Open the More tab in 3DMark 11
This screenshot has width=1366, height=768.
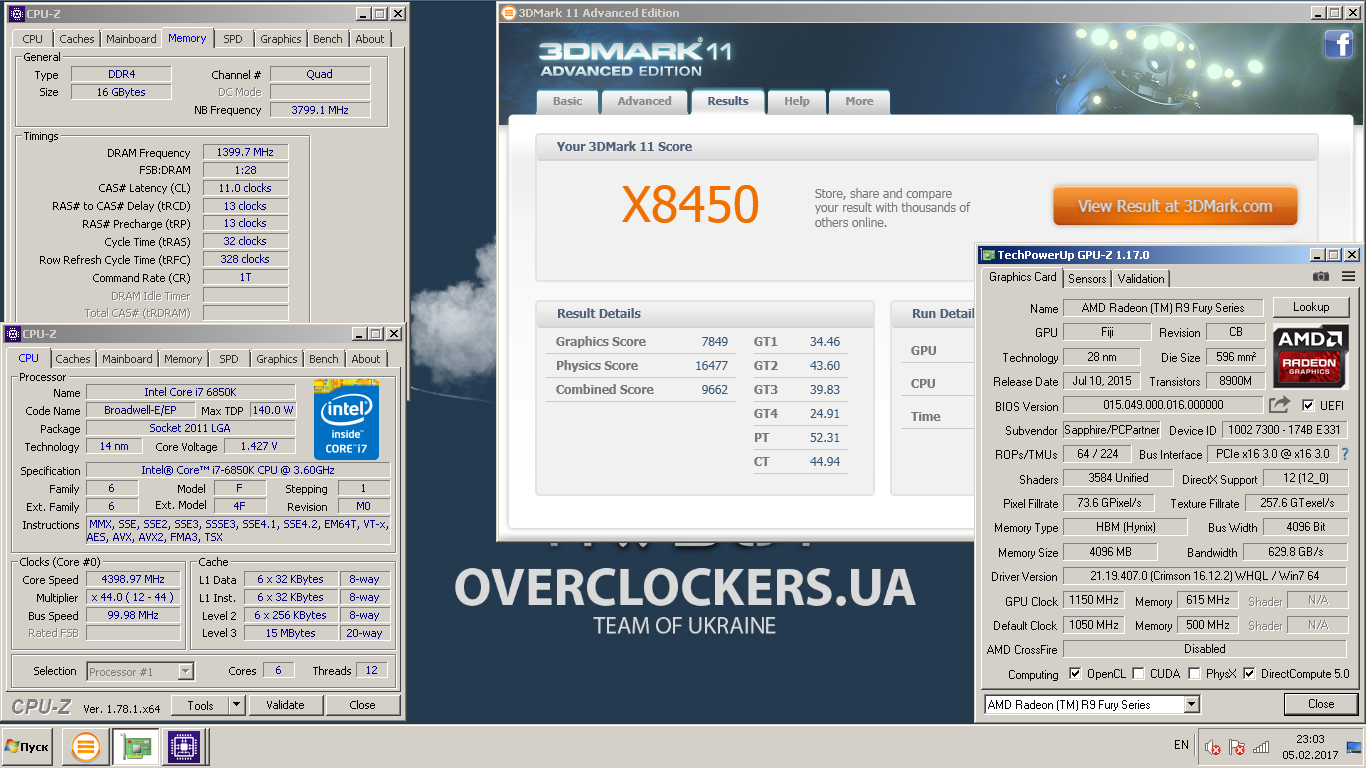[x=859, y=101]
